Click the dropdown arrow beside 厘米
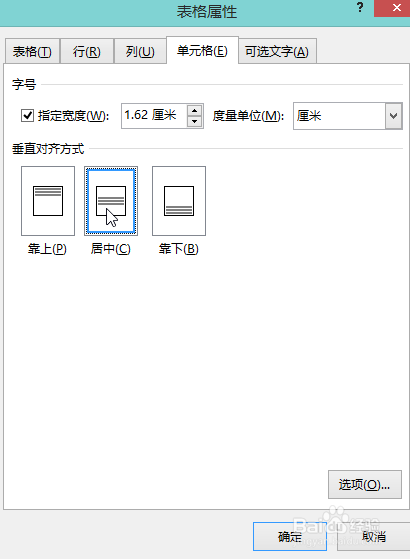 [394, 116]
